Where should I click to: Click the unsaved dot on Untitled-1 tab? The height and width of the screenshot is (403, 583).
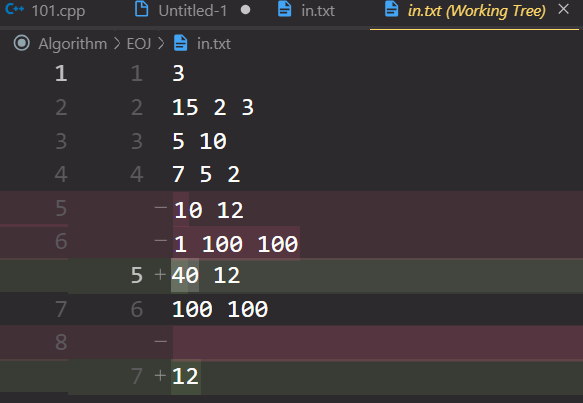click(245, 10)
